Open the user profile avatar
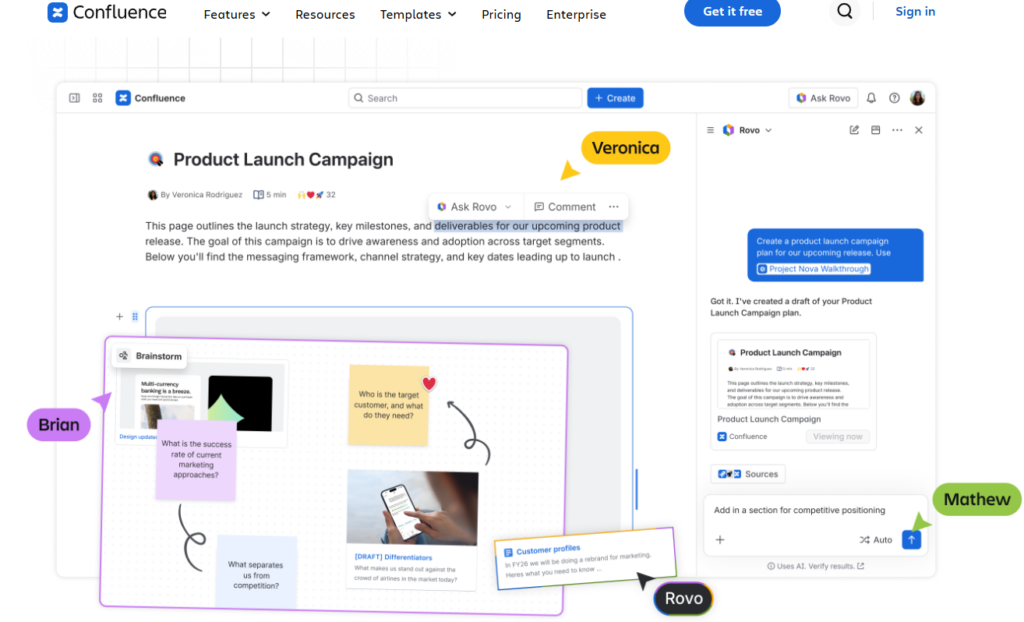 click(x=918, y=98)
